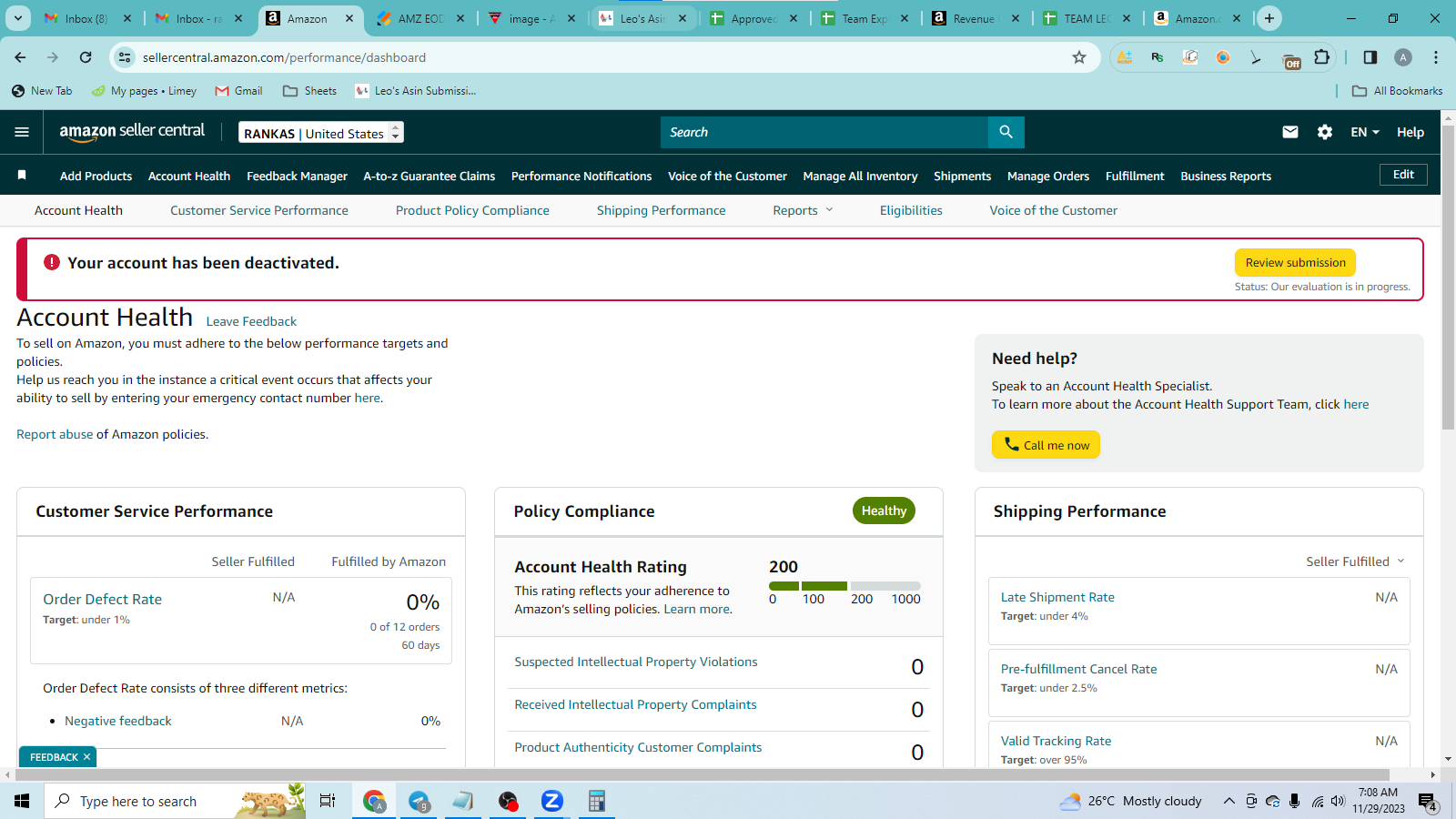Click the deactivated account alert icon
The height and width of the screenshot is (819, 1456).
(52, 262)
